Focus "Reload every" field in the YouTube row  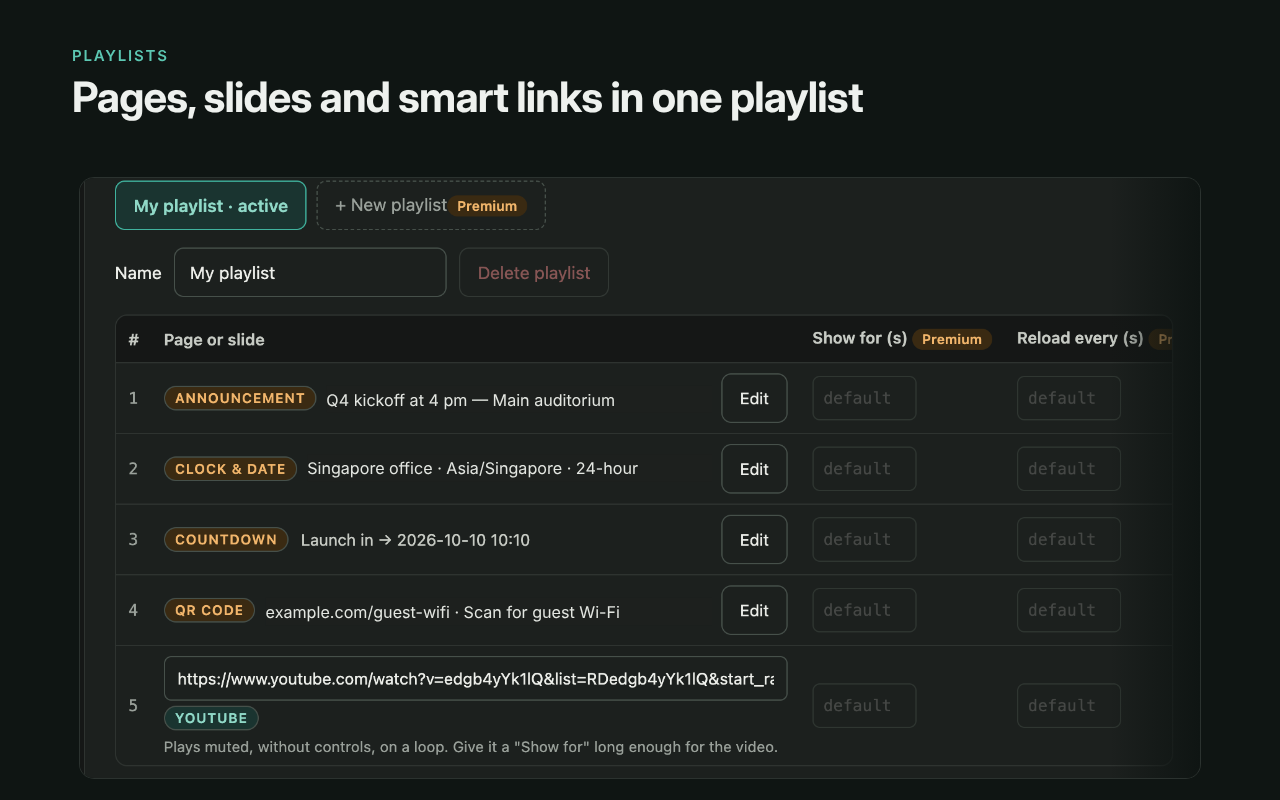[1069, 706]
